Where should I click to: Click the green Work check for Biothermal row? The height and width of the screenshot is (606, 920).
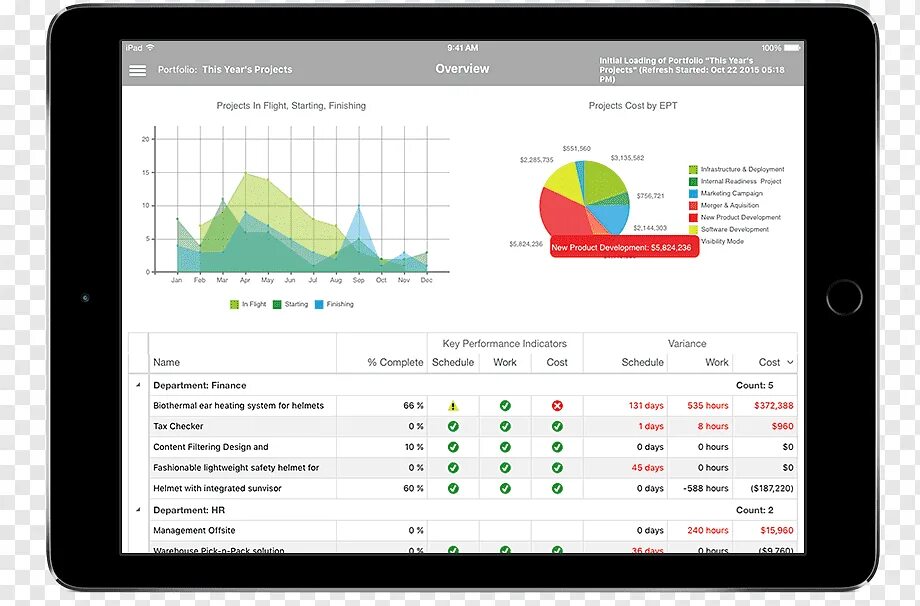coord(505,406)
